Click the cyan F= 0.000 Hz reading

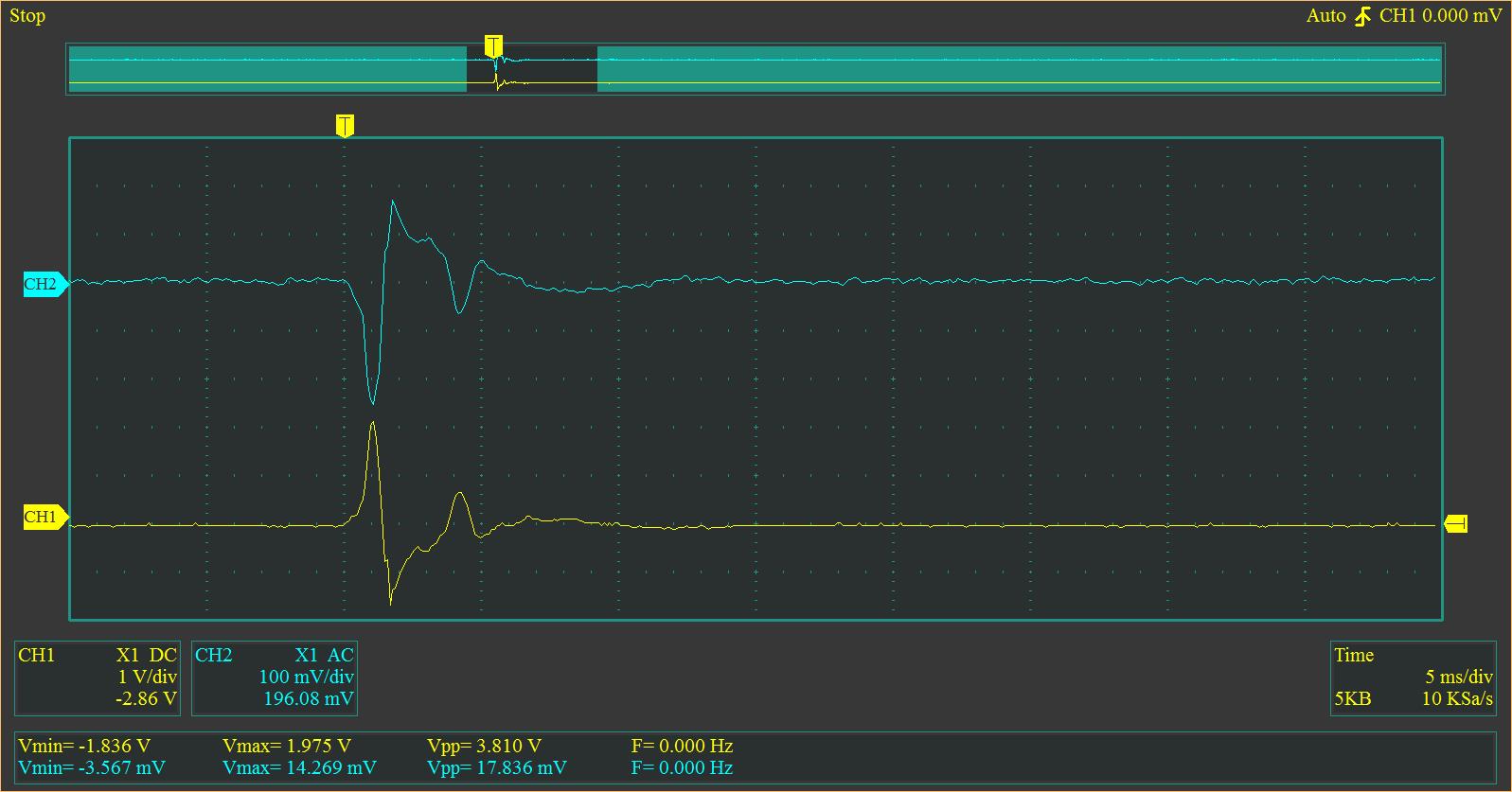(682, 767)
